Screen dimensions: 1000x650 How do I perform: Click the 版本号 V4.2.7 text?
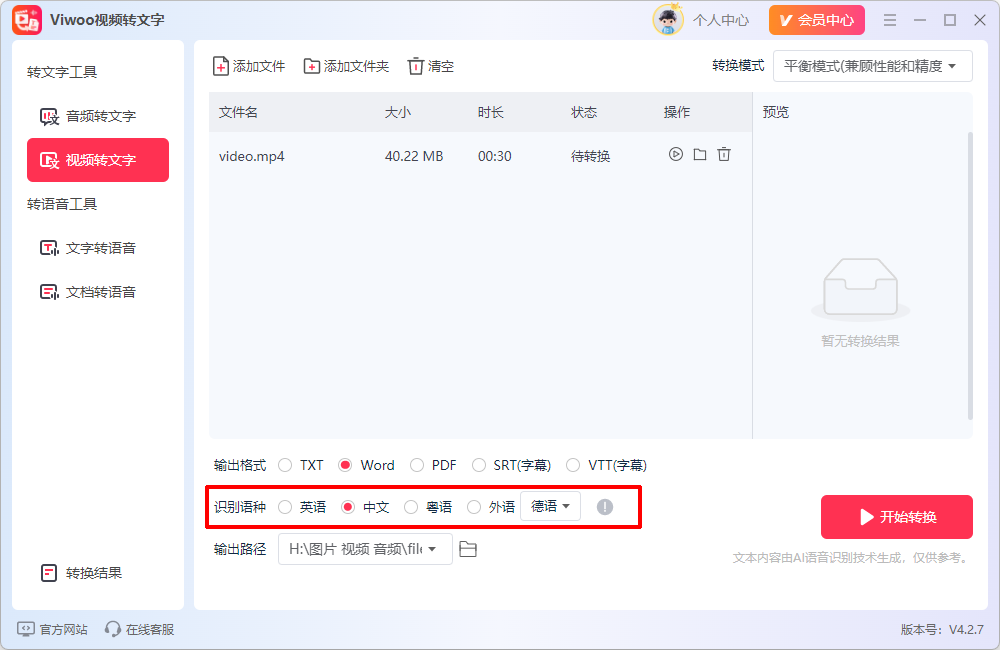pos(942,630)
